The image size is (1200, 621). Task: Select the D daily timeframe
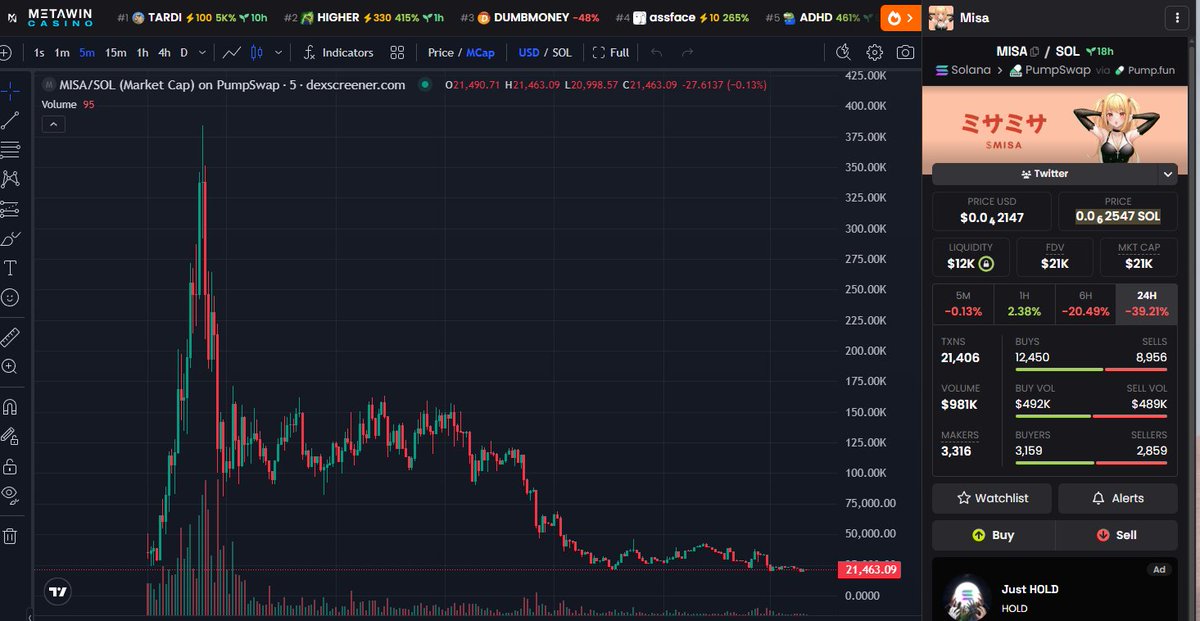(x=184, y=53)
